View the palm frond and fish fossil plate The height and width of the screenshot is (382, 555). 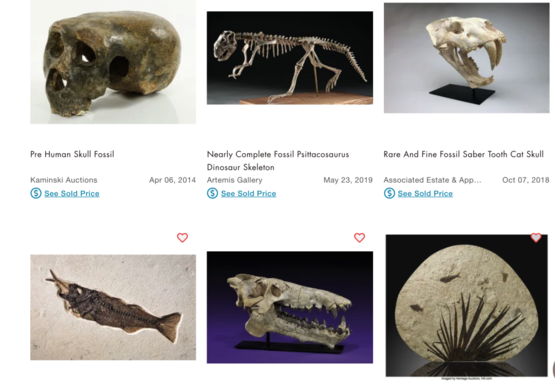coord(467,306)
